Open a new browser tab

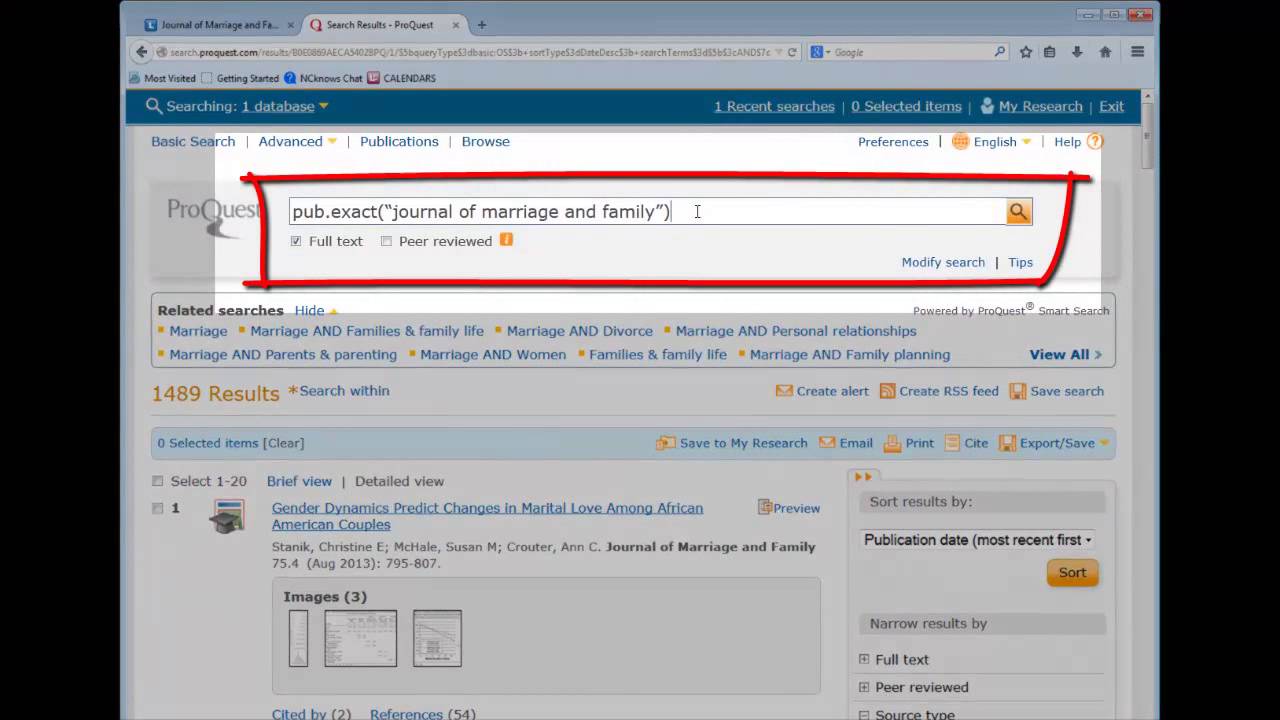481,25
